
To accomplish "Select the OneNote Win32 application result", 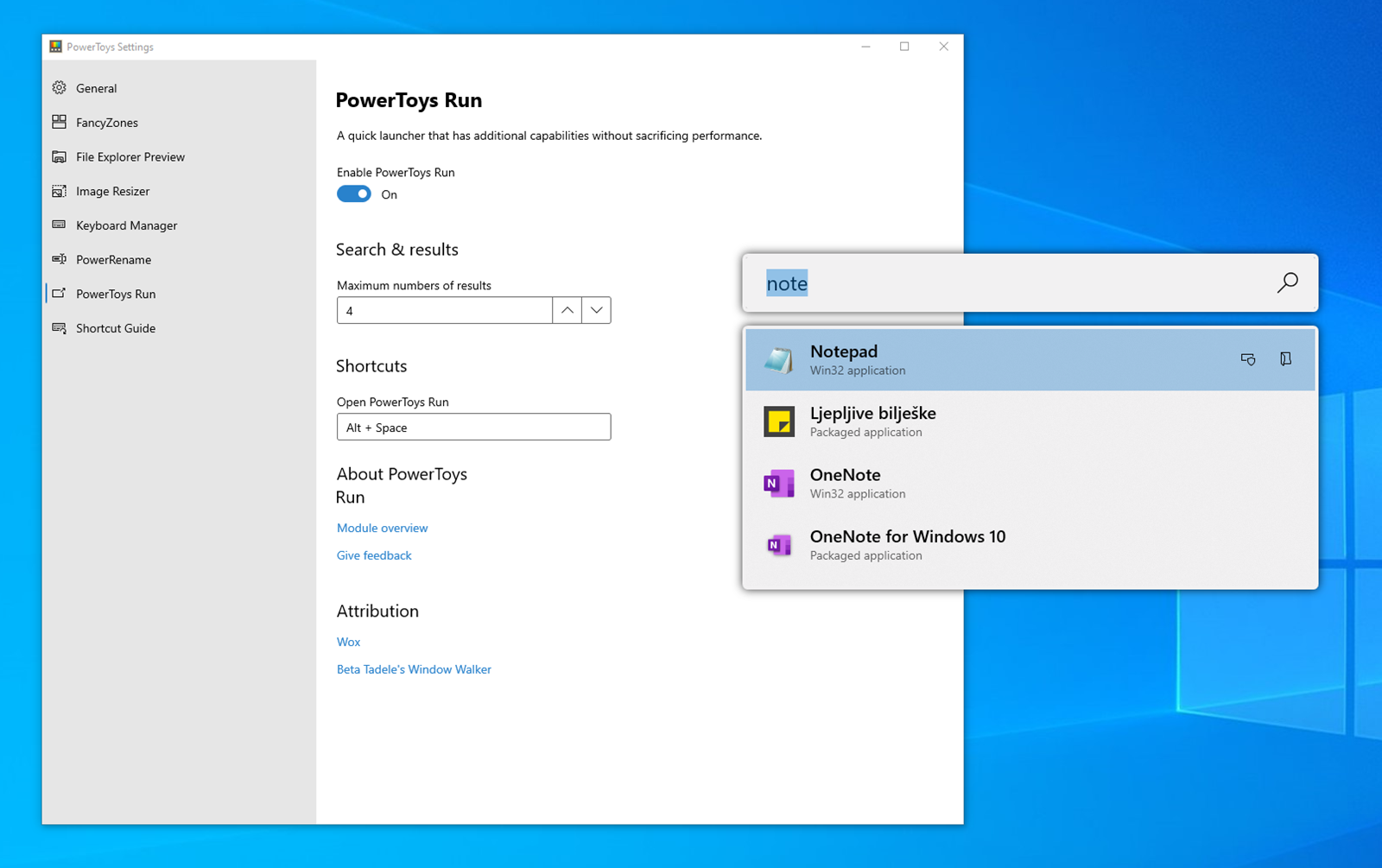I will pos(1030,483).
